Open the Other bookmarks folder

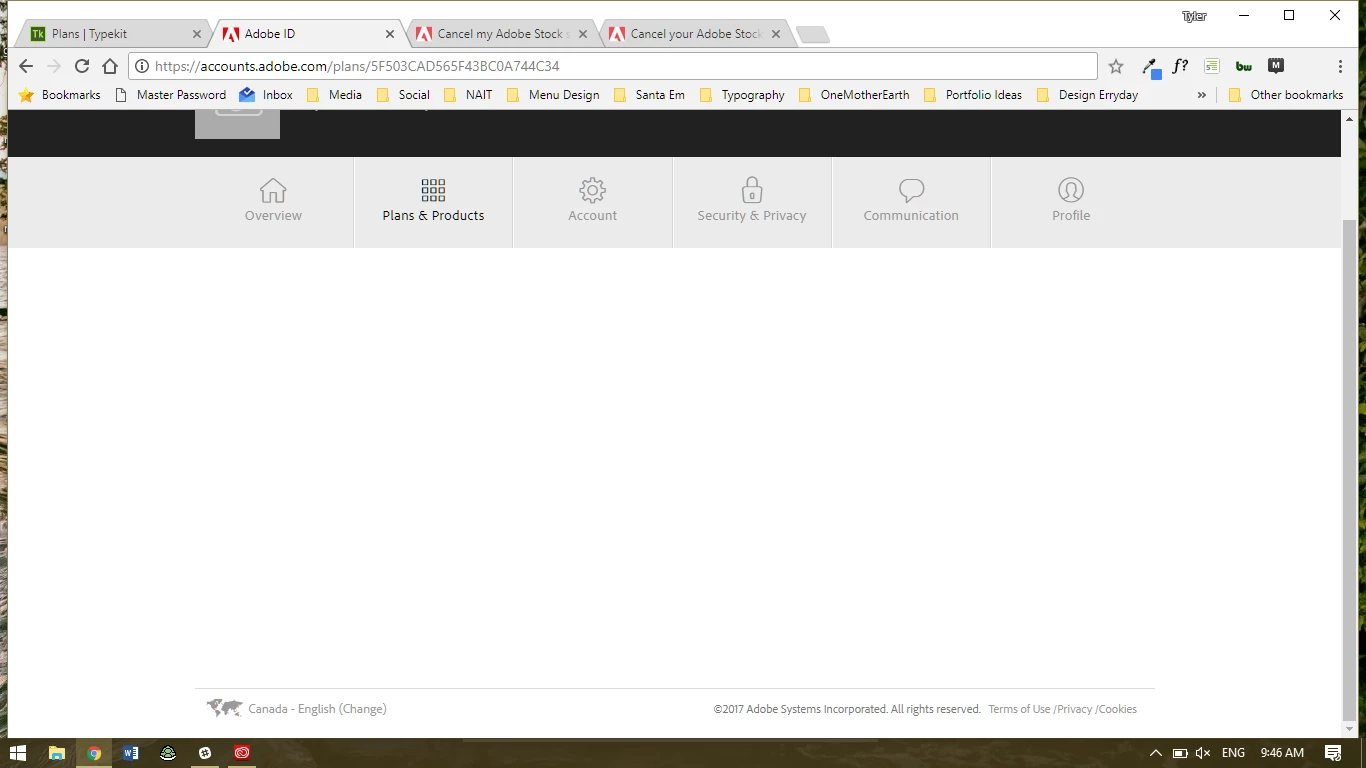click(1286, 95)
